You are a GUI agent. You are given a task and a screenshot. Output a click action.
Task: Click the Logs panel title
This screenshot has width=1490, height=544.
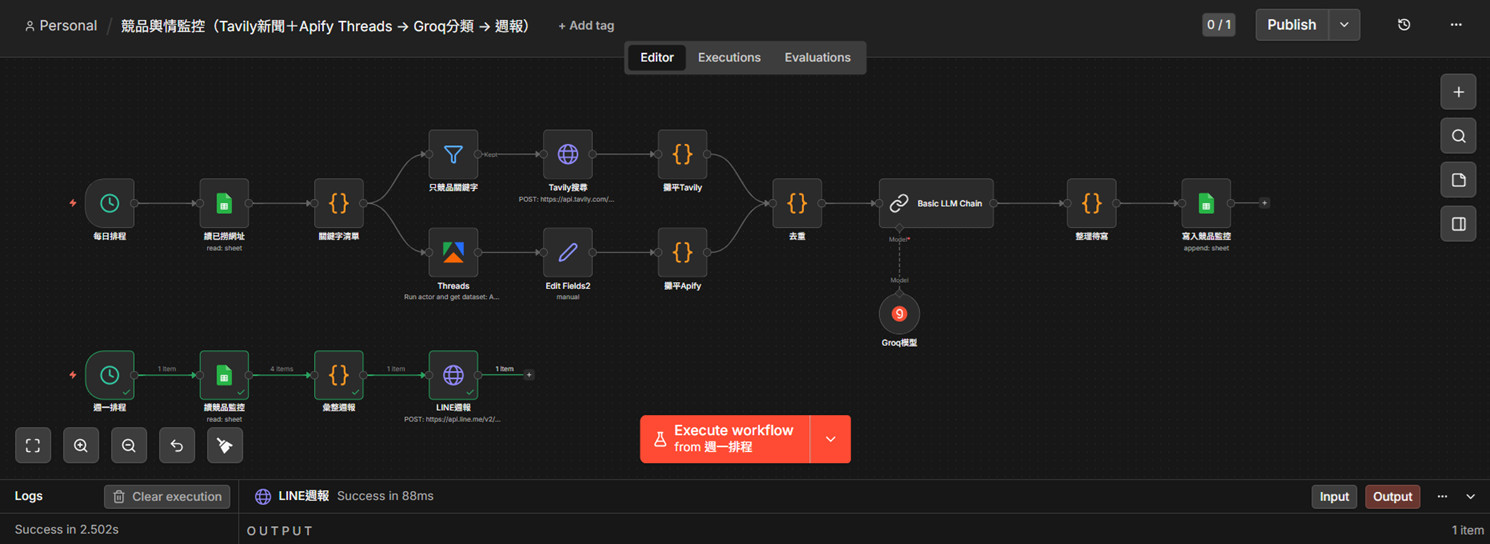(x=29, y=496)
